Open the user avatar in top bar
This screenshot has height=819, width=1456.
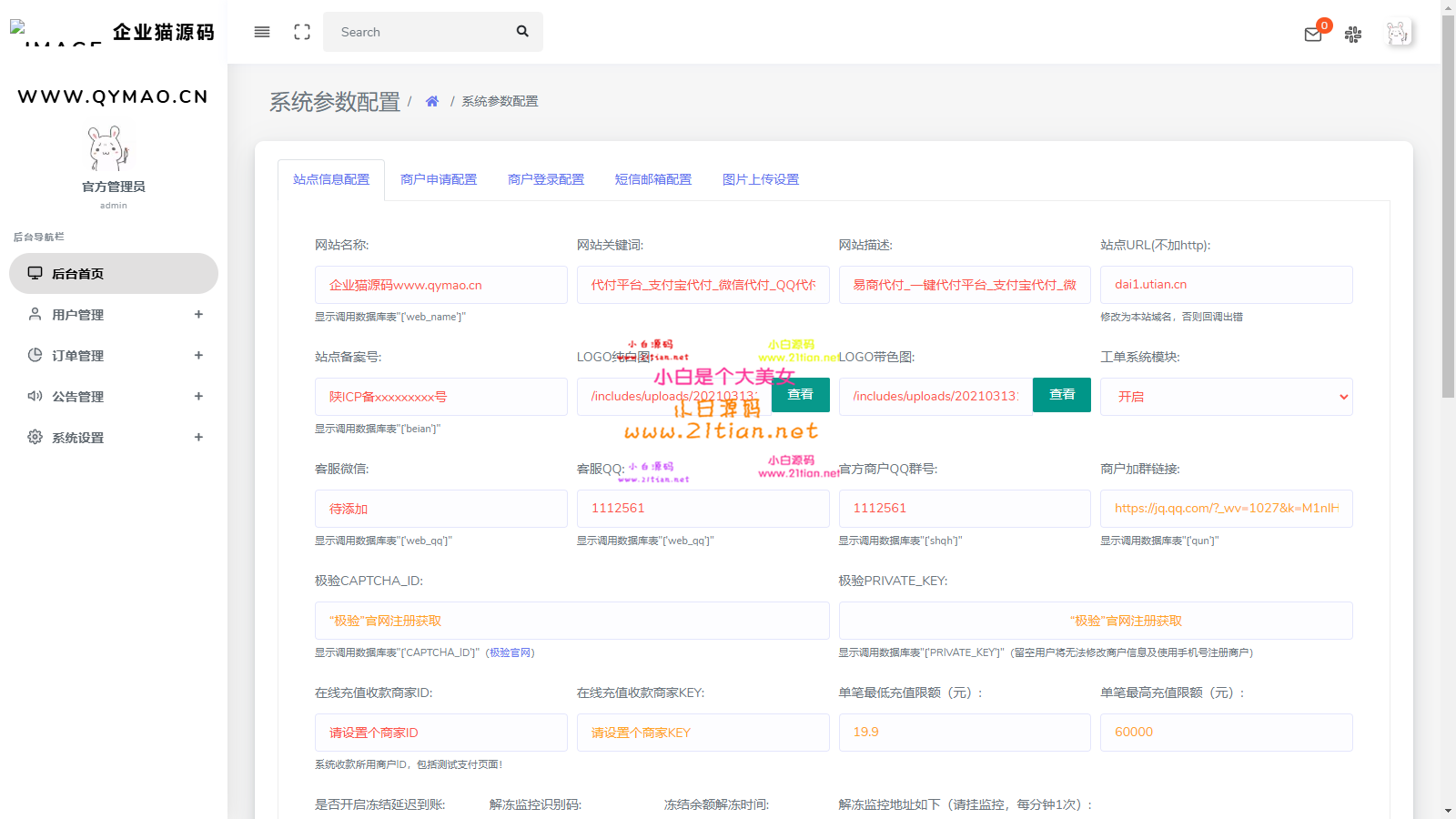[1398, 34]
